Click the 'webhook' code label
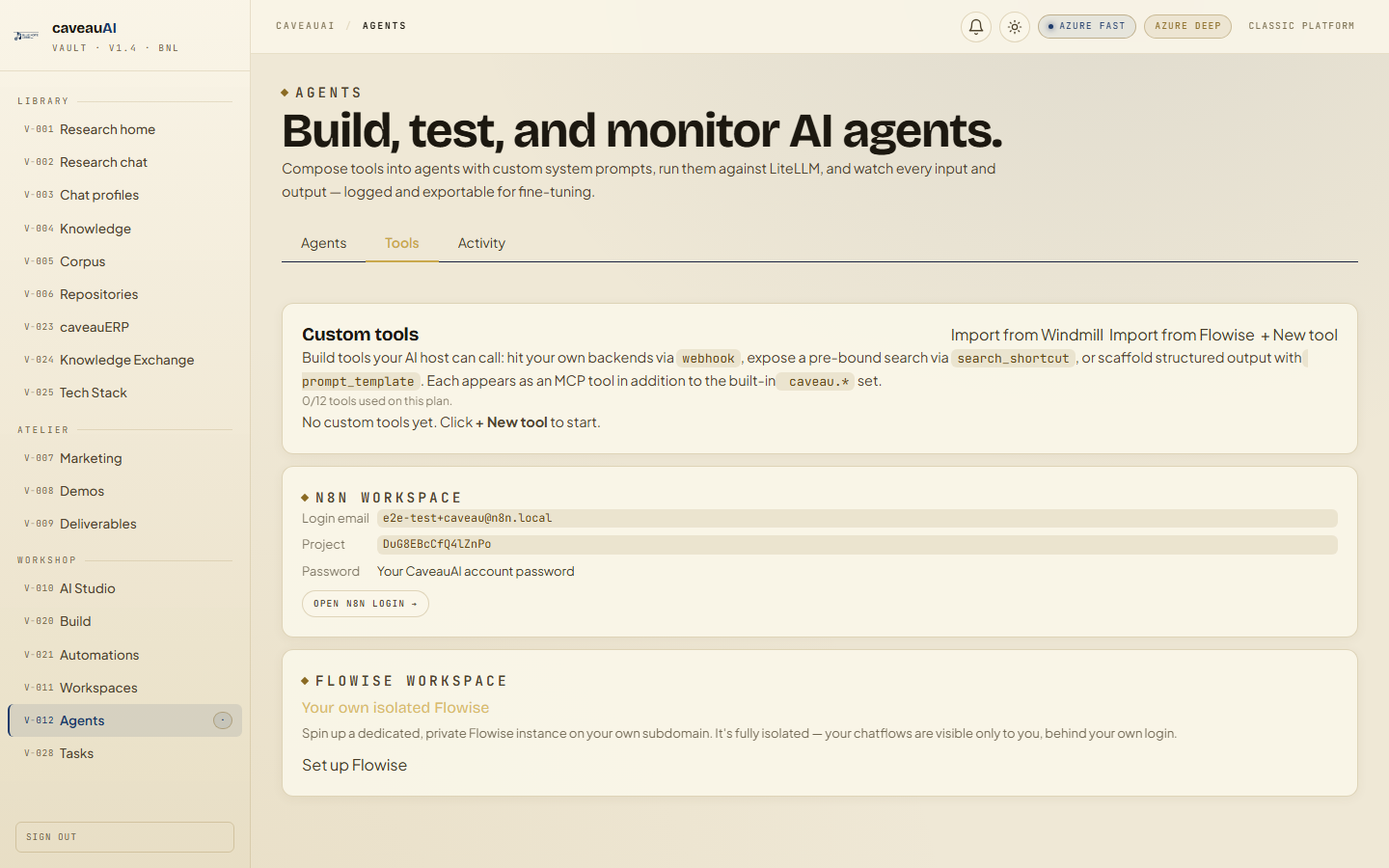 click(708, 358)
